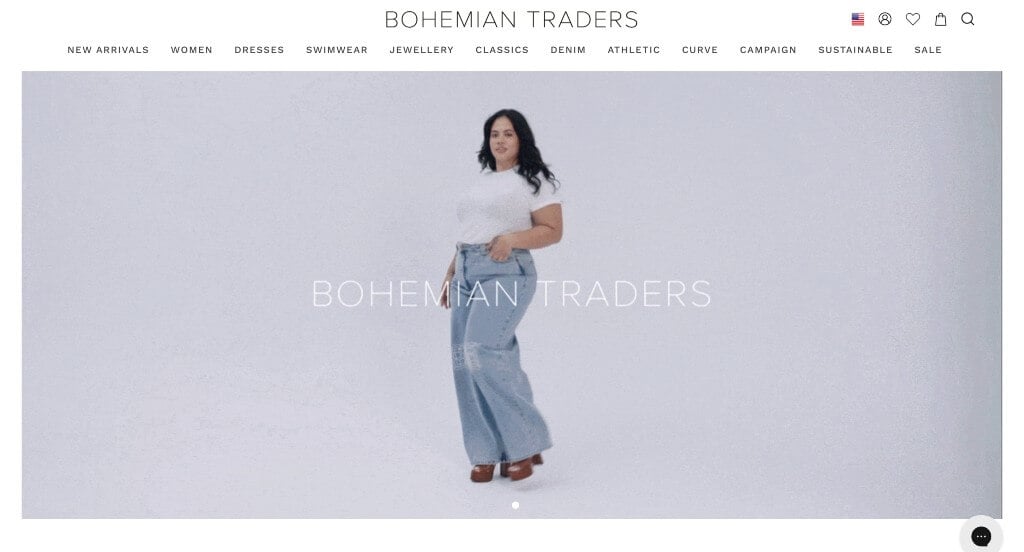Visit the Sustainable section
The height and width of the screenshot is (552, 1024).
[x=856, y=50]
